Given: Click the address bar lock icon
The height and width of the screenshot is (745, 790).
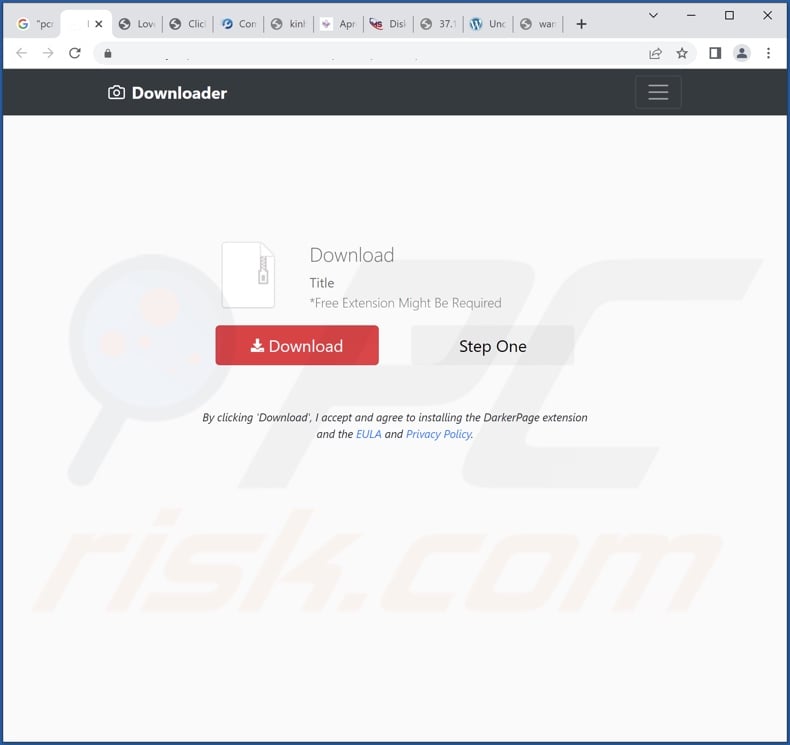Looking at the screenshot, I should [x=108, y=53].
